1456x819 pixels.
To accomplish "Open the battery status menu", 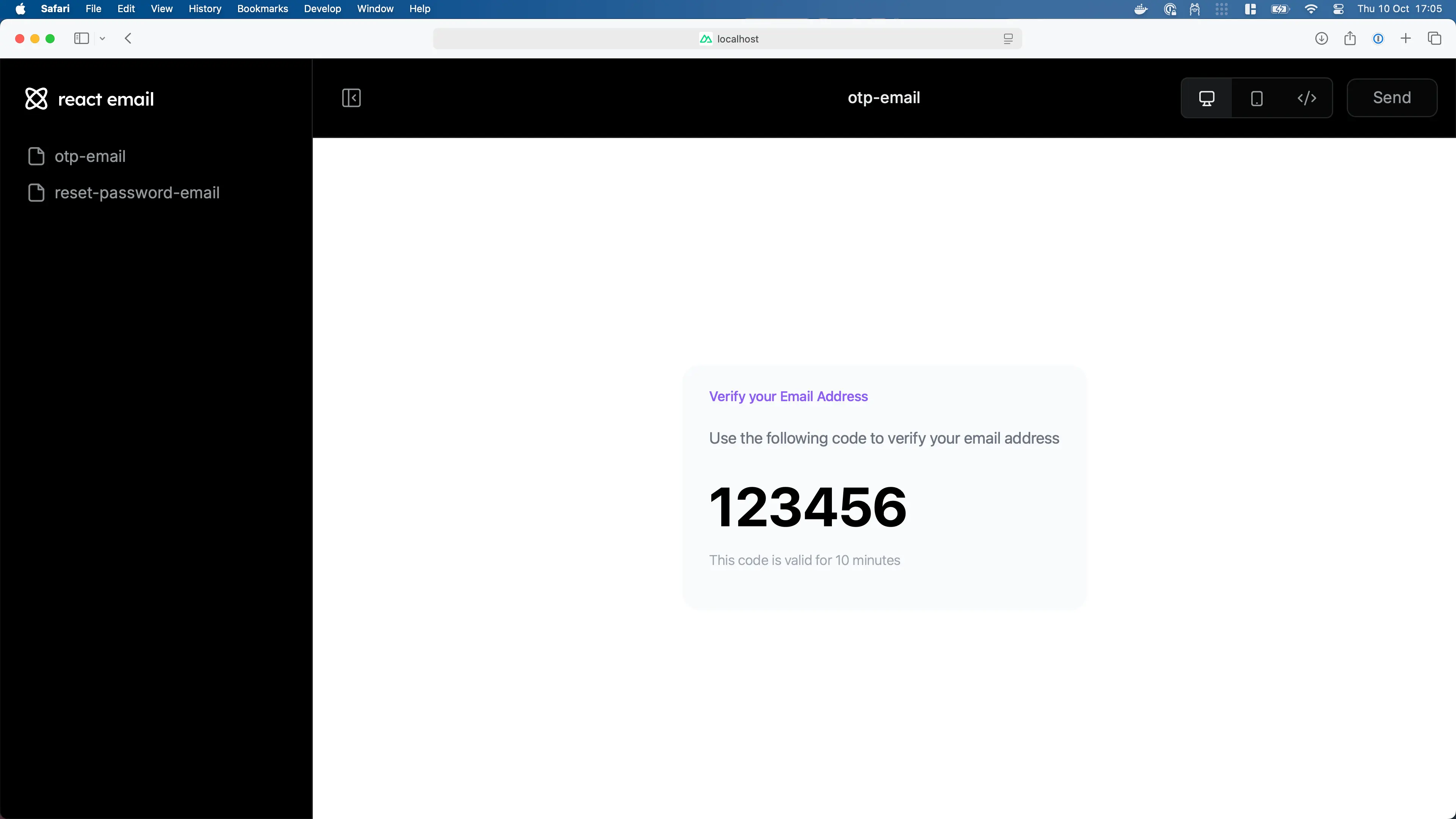I will (x=1280, y=9).
